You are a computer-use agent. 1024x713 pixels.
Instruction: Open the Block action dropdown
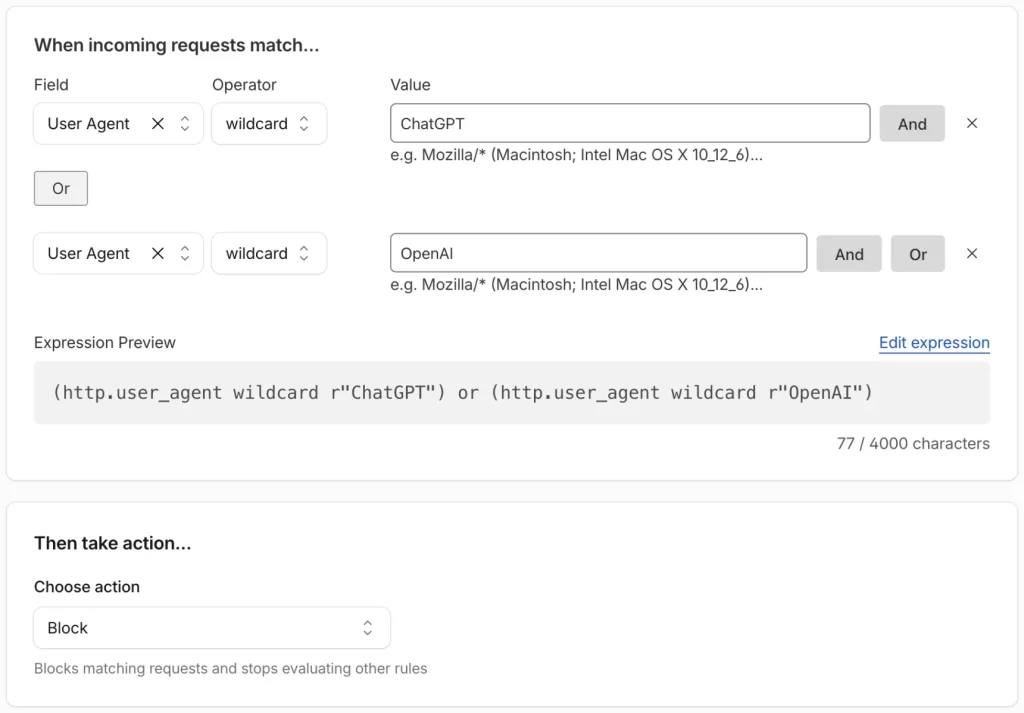click(212, 628)
